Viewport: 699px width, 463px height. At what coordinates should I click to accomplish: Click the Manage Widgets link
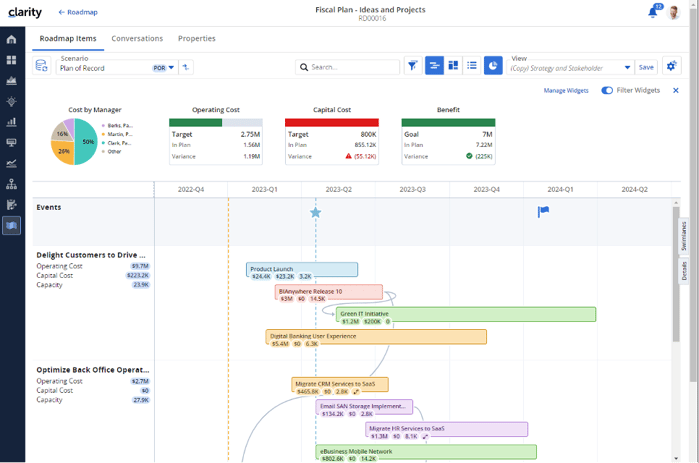(566, 90)
